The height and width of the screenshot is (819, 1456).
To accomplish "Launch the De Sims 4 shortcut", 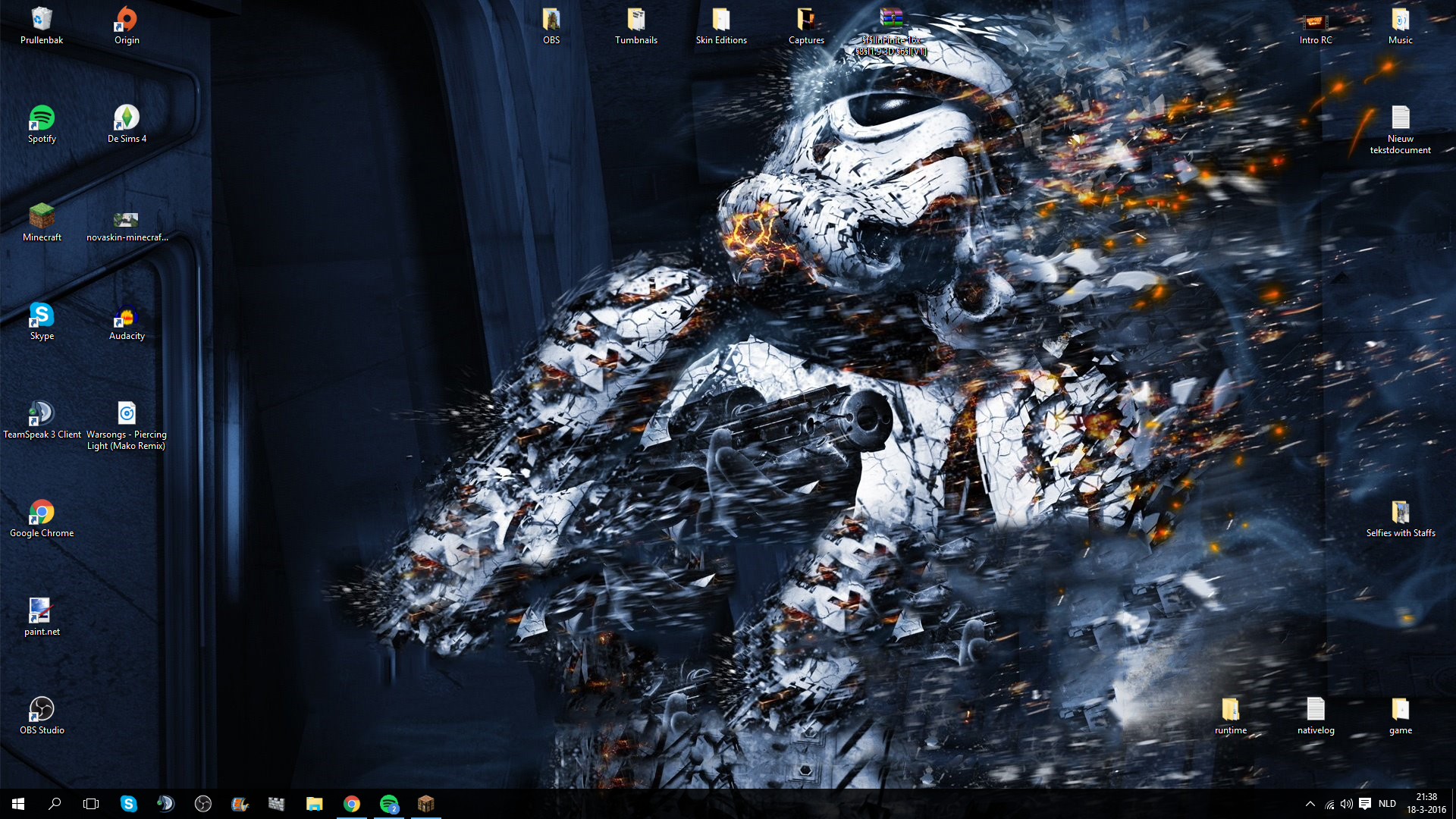I will coord(127,124).
